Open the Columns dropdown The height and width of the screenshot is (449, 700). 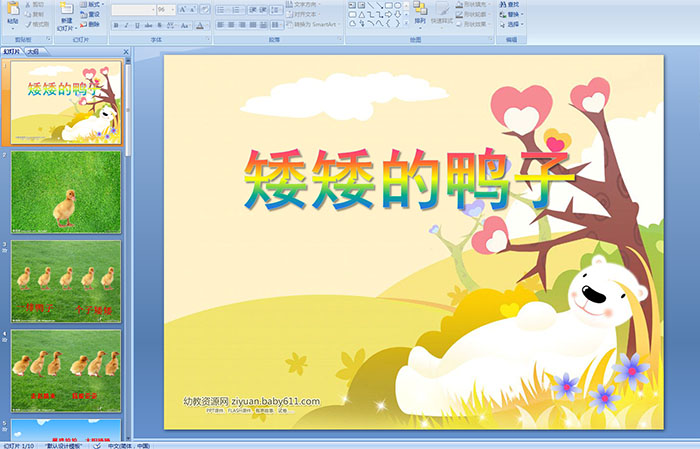coord(276,25)
